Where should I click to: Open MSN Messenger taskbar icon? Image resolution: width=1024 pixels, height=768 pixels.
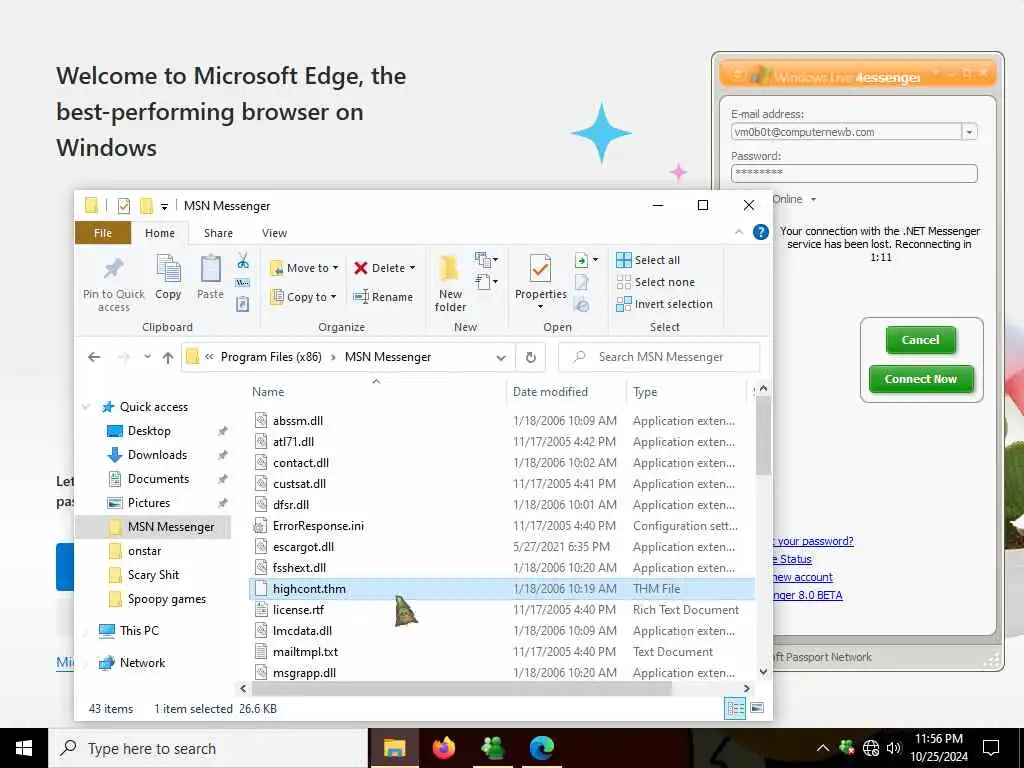493,748
